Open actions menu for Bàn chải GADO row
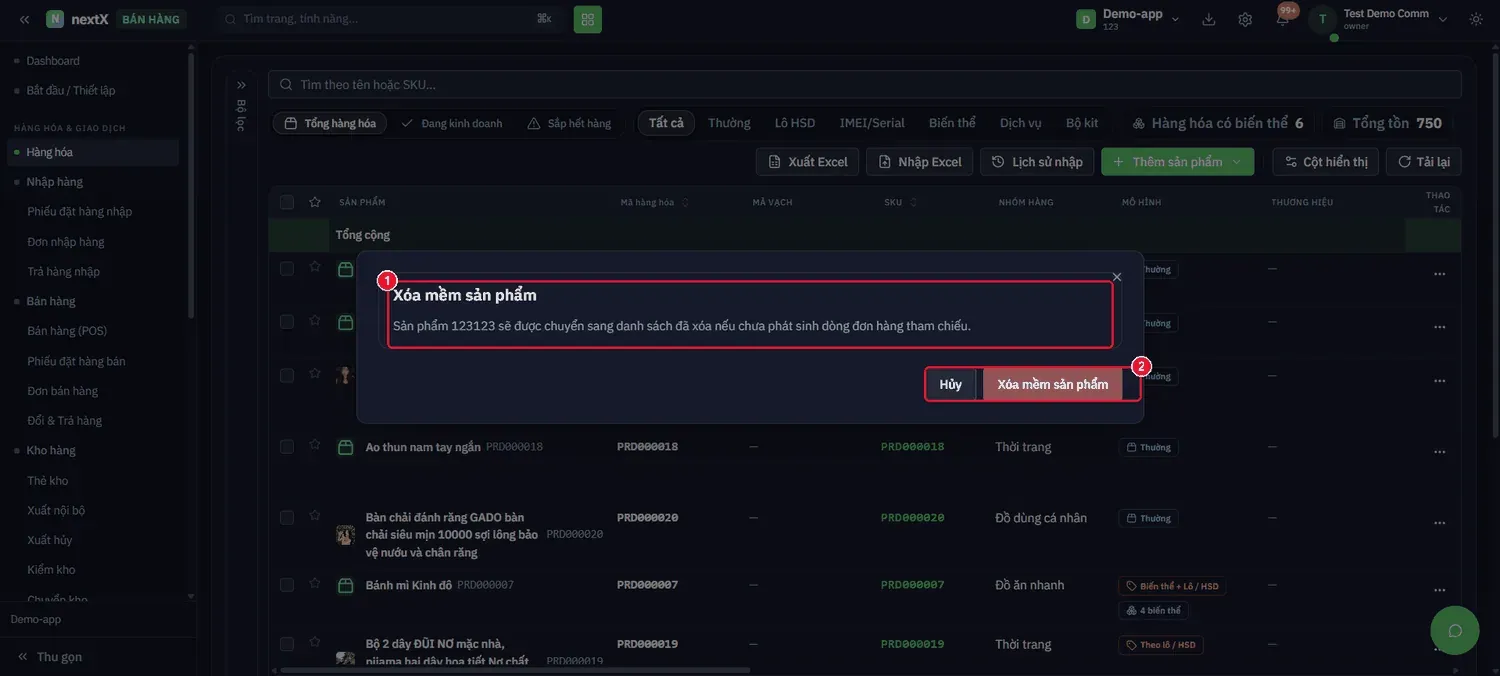Image resolution: width=1500 pixels, height=676 pixels. [x=1439, y=523]
